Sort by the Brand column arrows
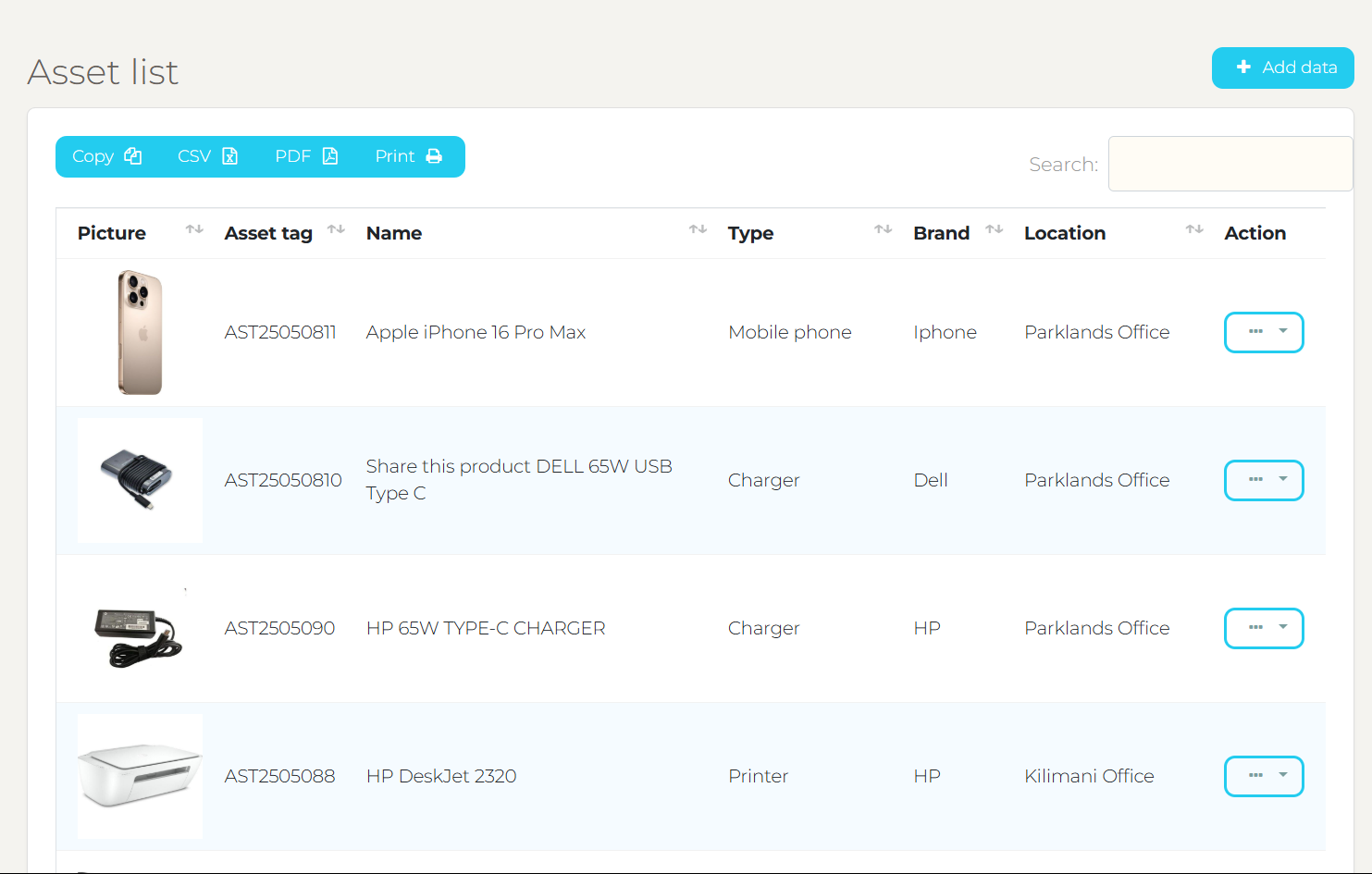This screenshot has height=874, width=1372. click(x=995, y=229)
